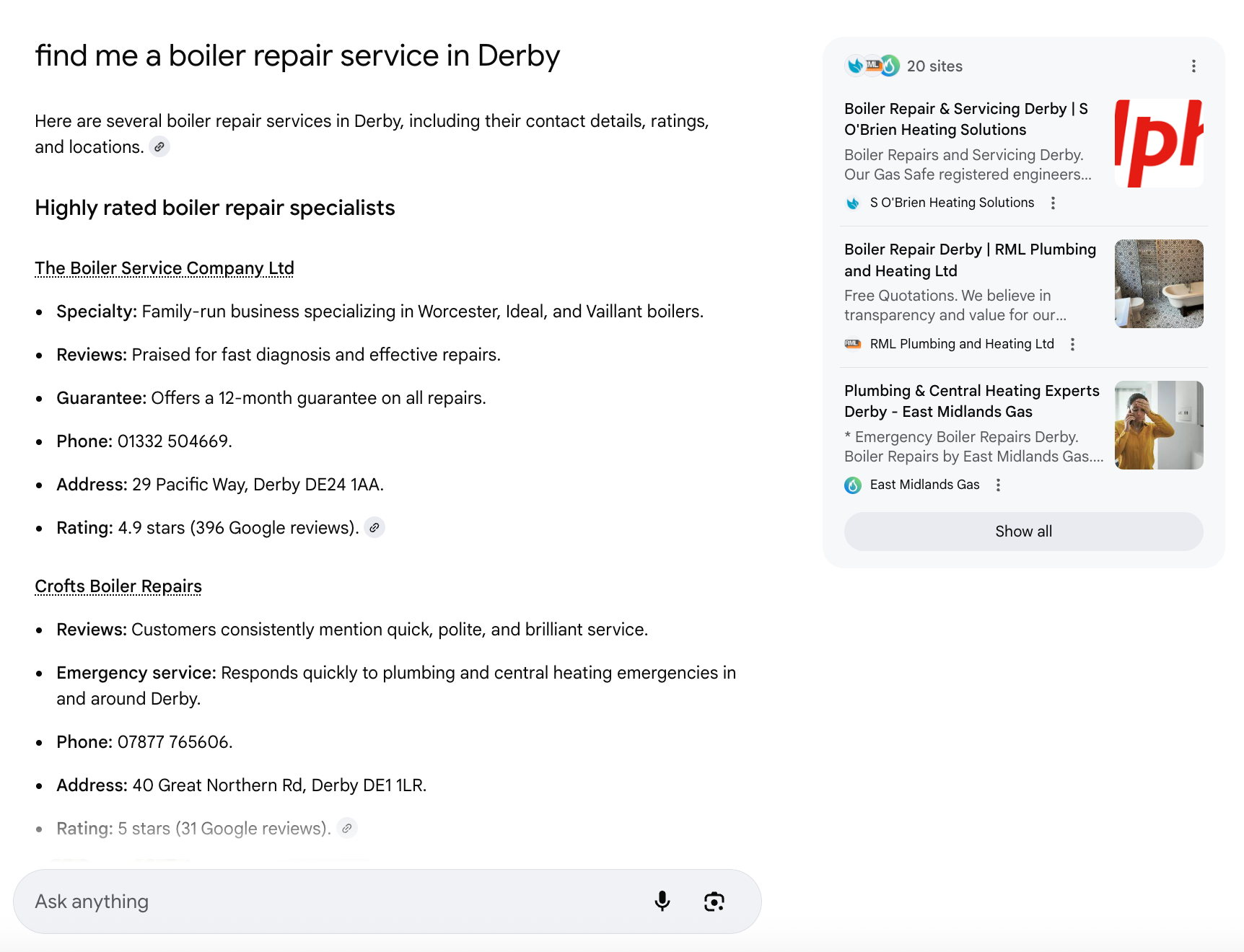This screenshot has height=952, width=1244.
Task: Open Boiler Repair Derby RML Plumbing result title
Action: [970, 260]
